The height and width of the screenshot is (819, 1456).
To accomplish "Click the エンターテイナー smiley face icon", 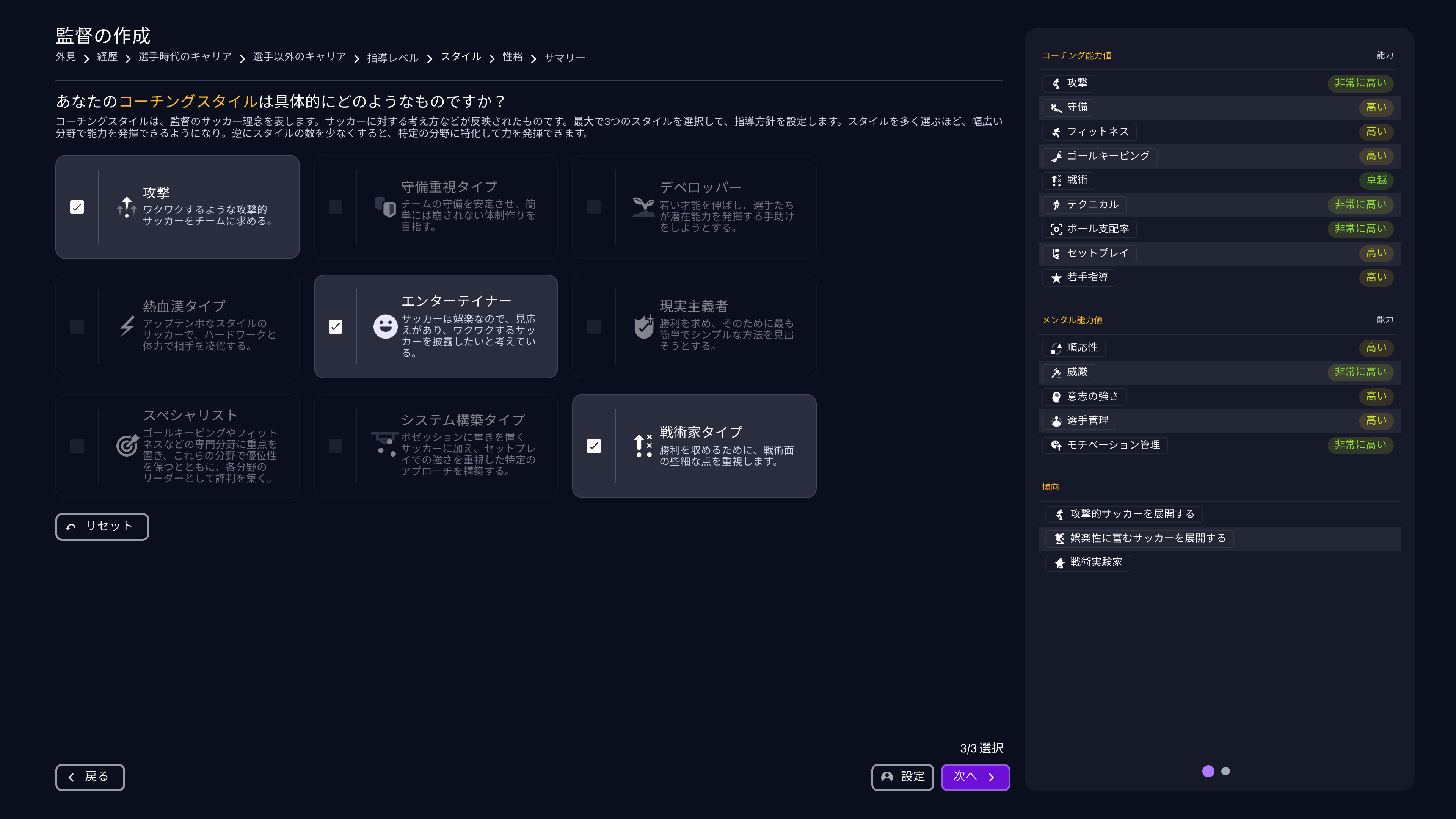I will (385, 326).
